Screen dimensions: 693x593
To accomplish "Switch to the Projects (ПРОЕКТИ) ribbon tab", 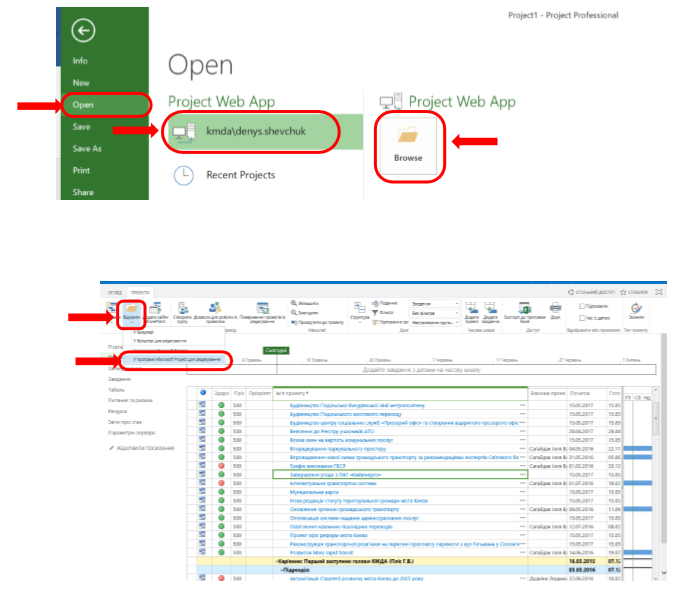I will click(140, 292).
